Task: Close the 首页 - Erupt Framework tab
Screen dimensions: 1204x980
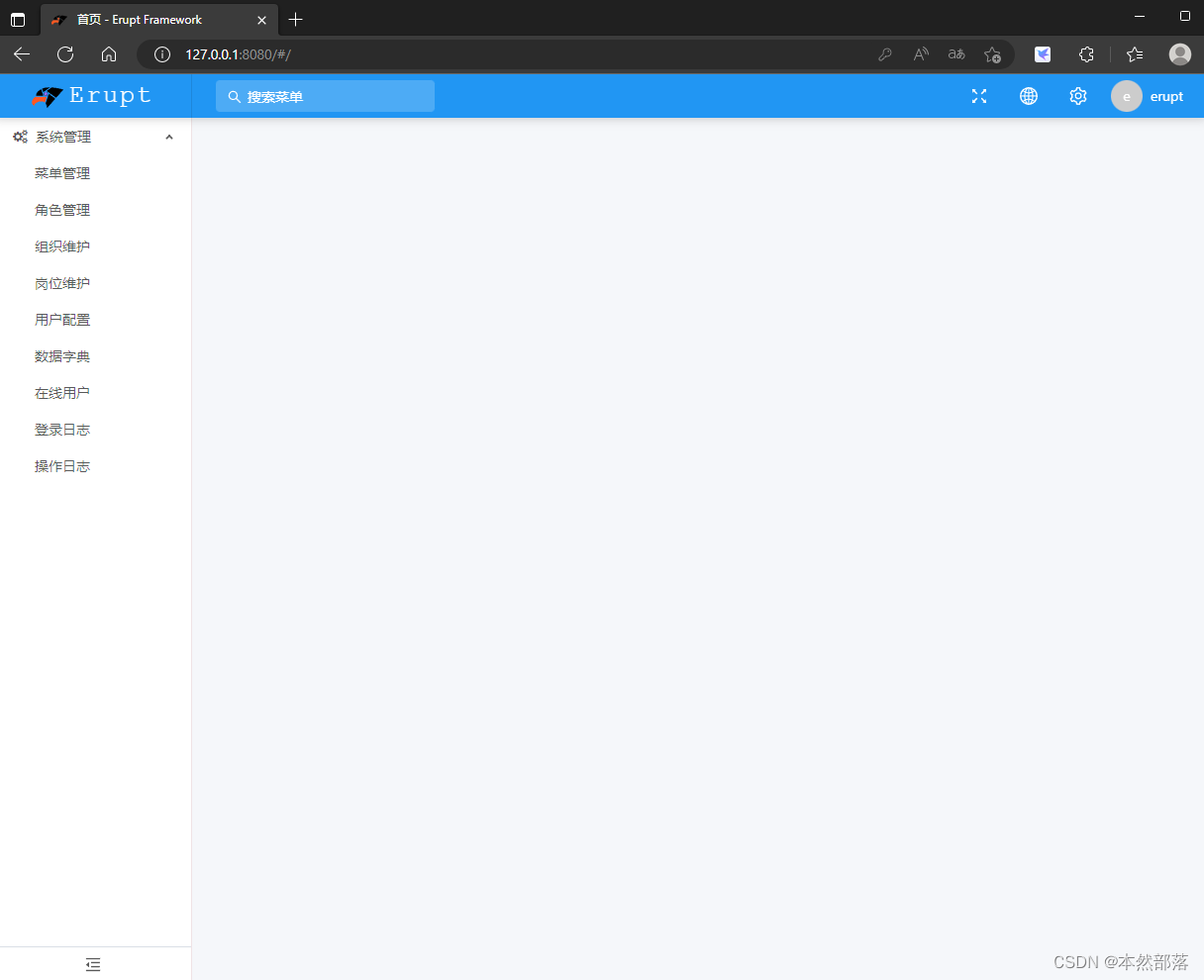Action: [261, 20]
